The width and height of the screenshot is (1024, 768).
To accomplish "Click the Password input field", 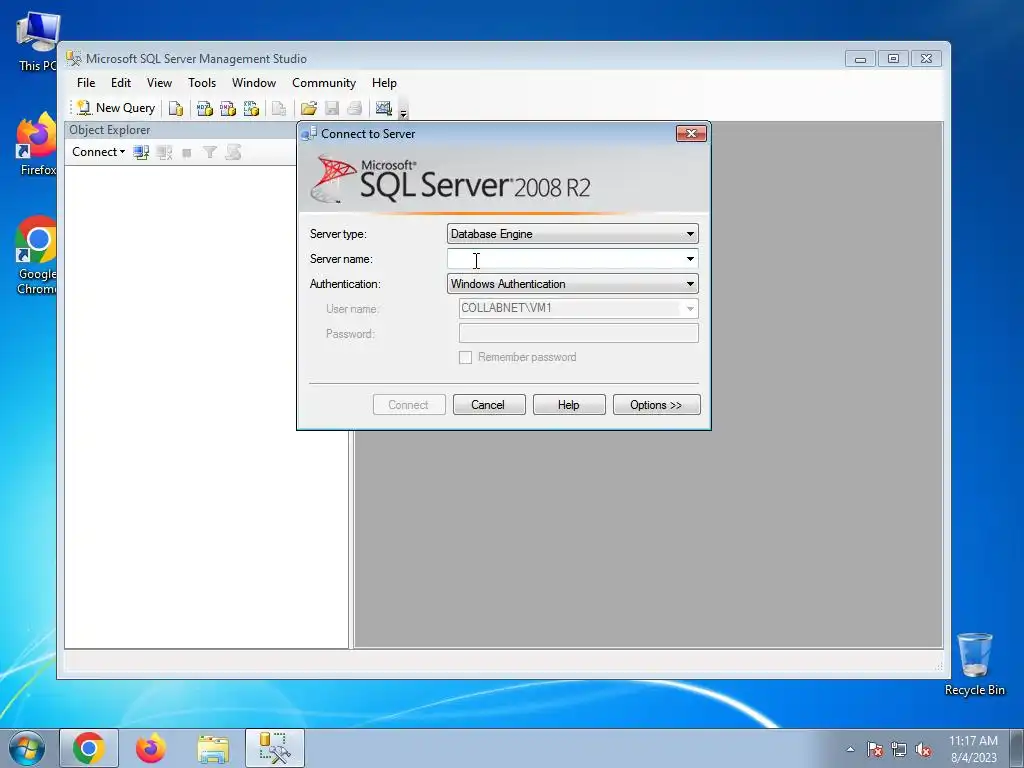I will pyautogui.click(x=579, y=333).
